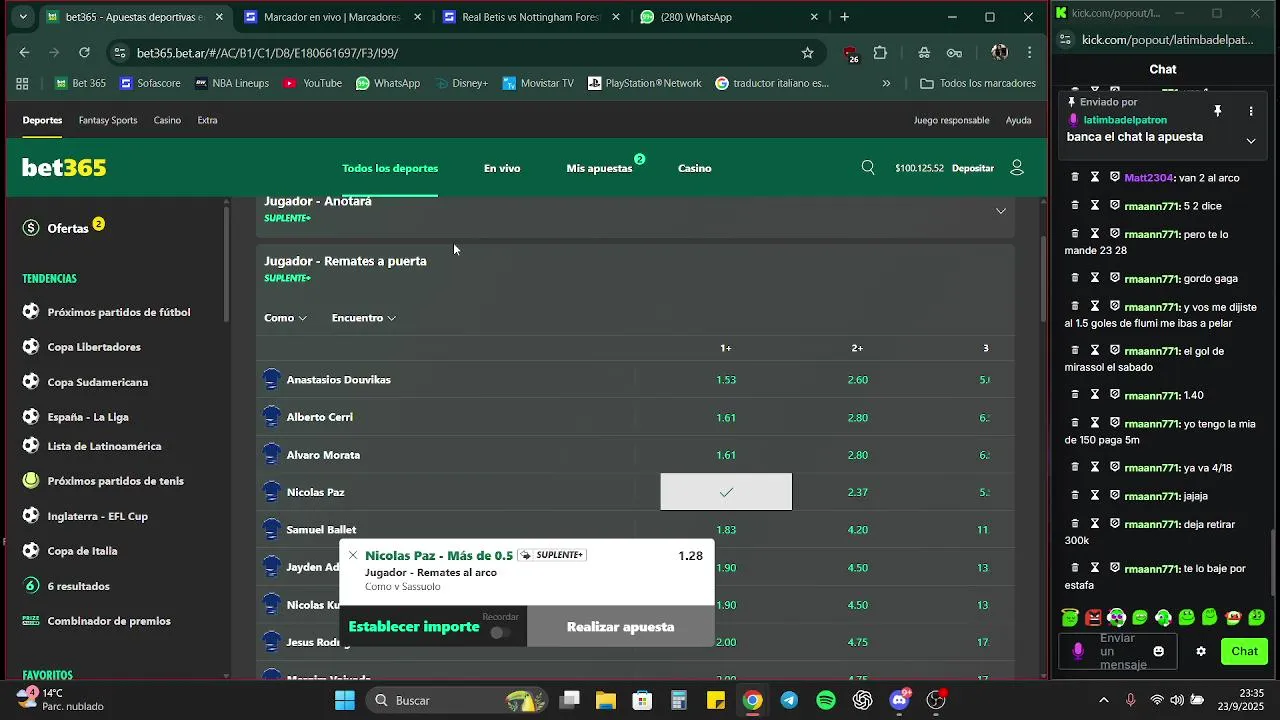Open emoji picker in Kick chat input

1159,651
